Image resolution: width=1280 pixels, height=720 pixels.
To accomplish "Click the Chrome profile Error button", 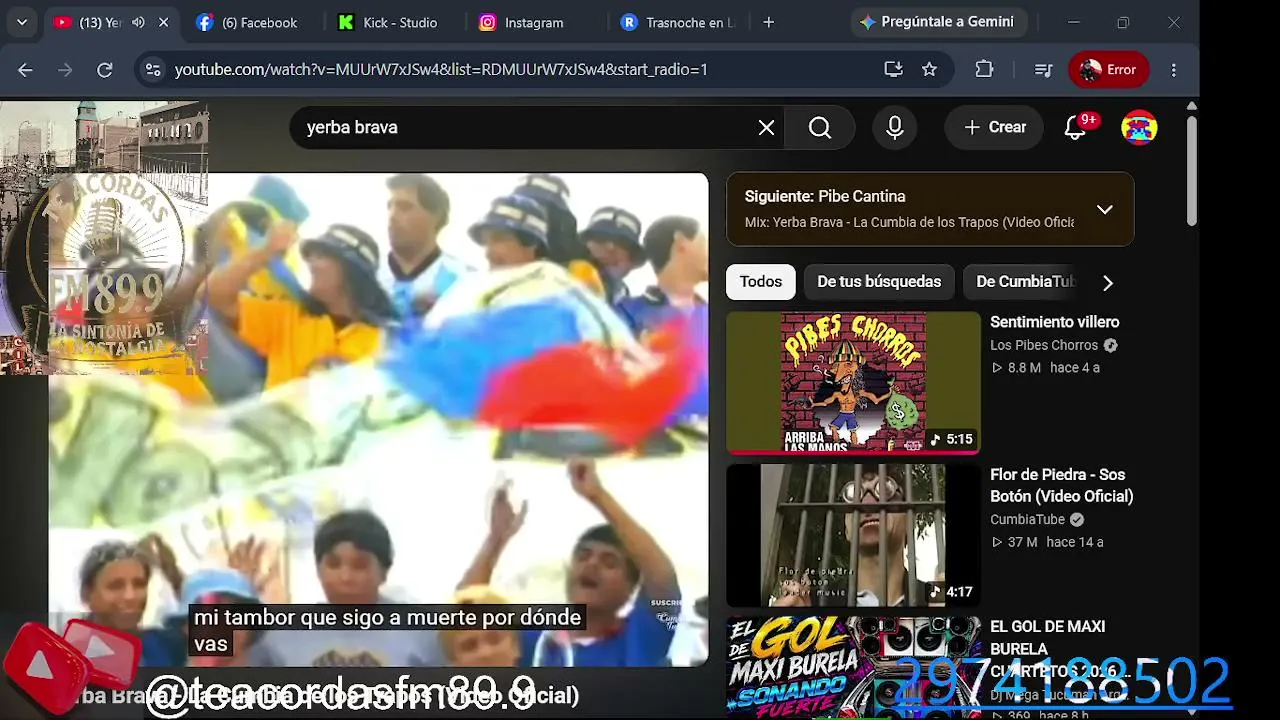I will (1108, 69).
